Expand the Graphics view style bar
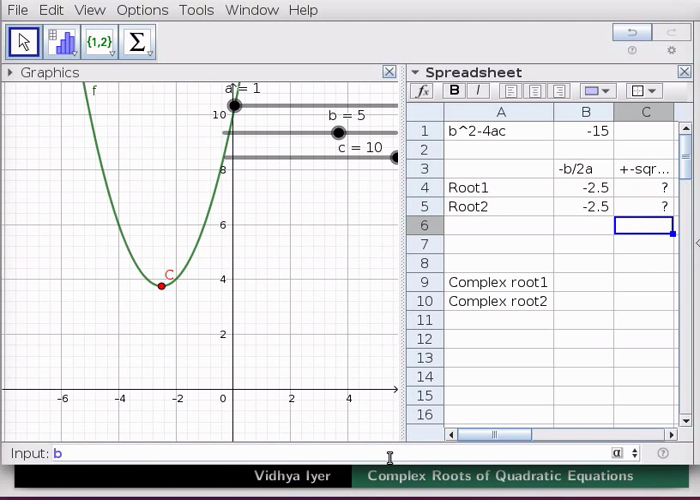 [10, 72]
